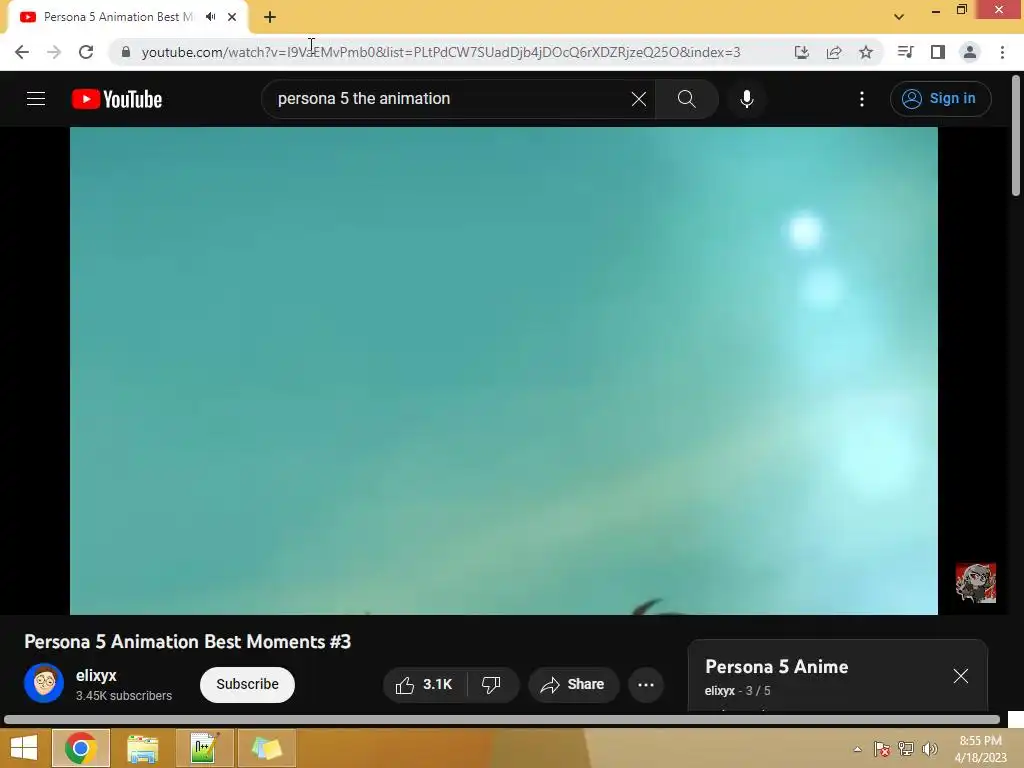
Task: Clear the search box text
Action: click(x=639, y=99)
